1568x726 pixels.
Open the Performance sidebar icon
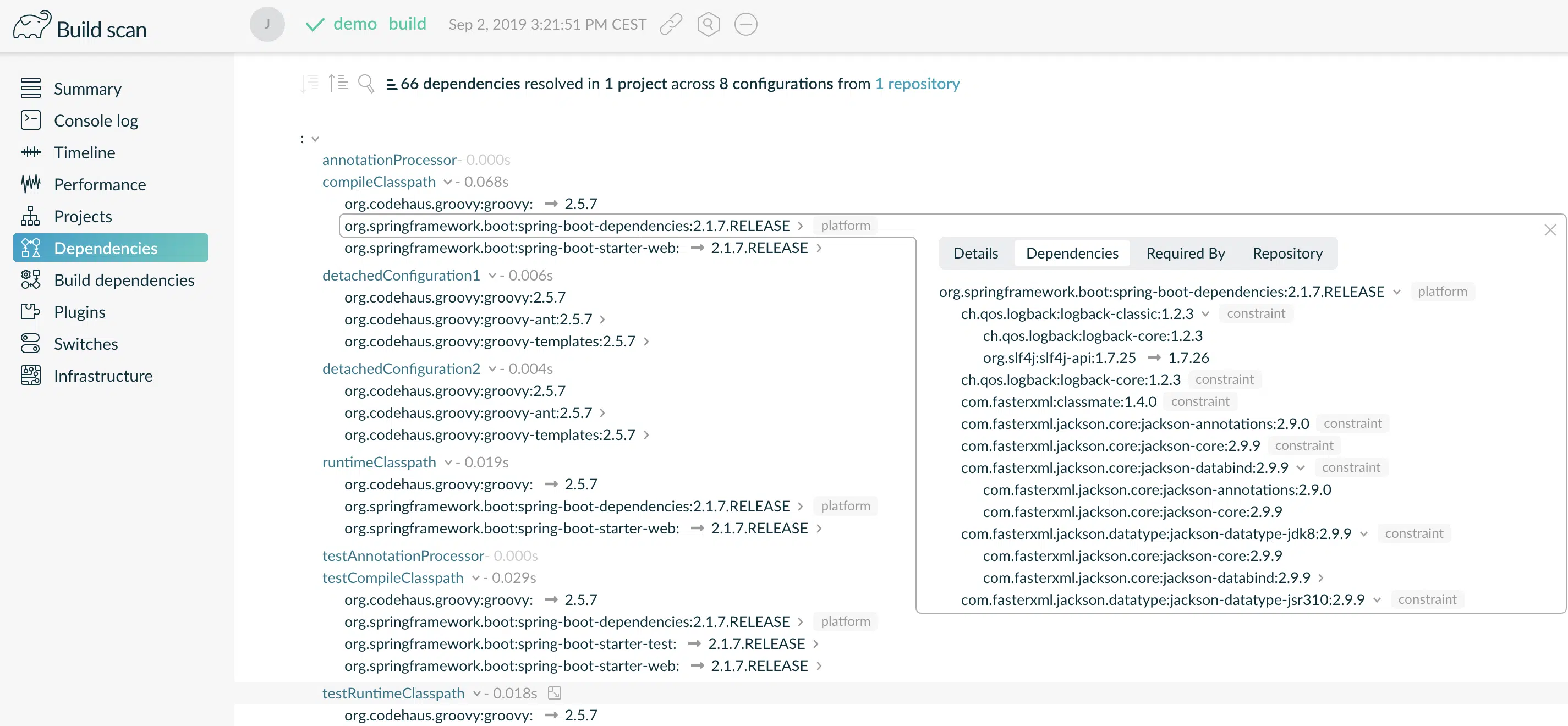30,184
